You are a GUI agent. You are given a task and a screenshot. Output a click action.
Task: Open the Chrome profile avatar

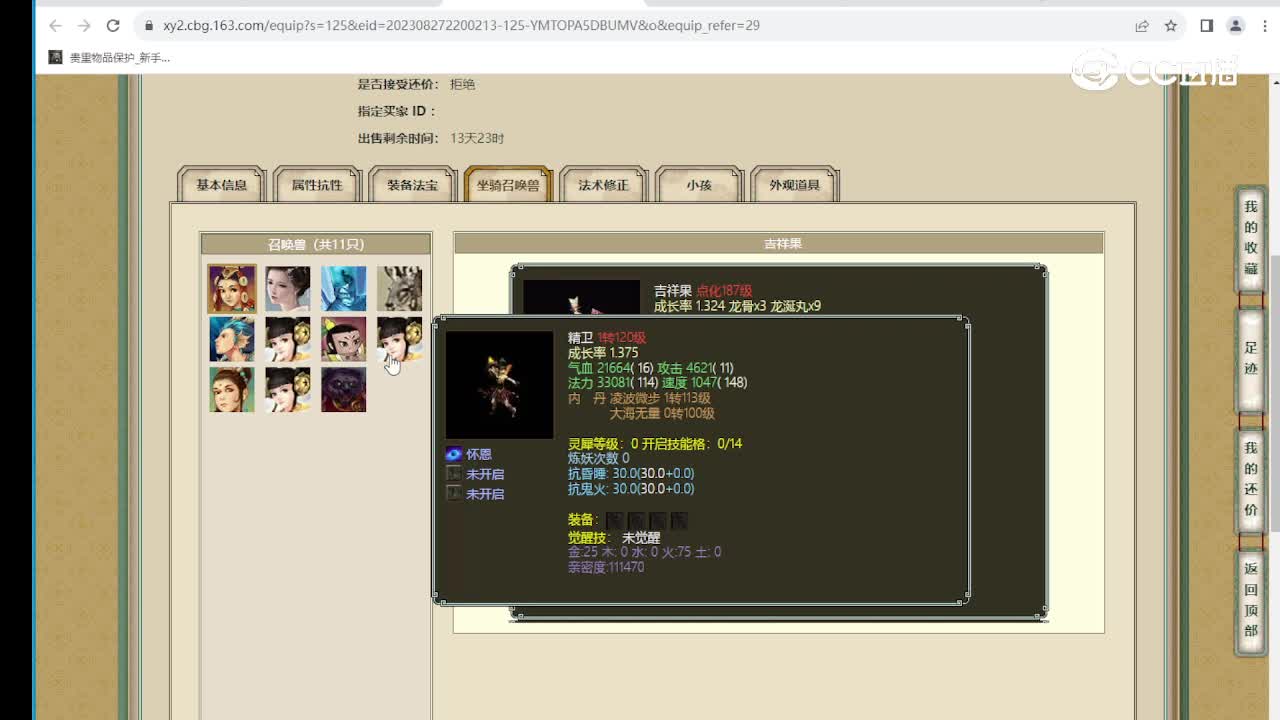tap(1236, 26)
